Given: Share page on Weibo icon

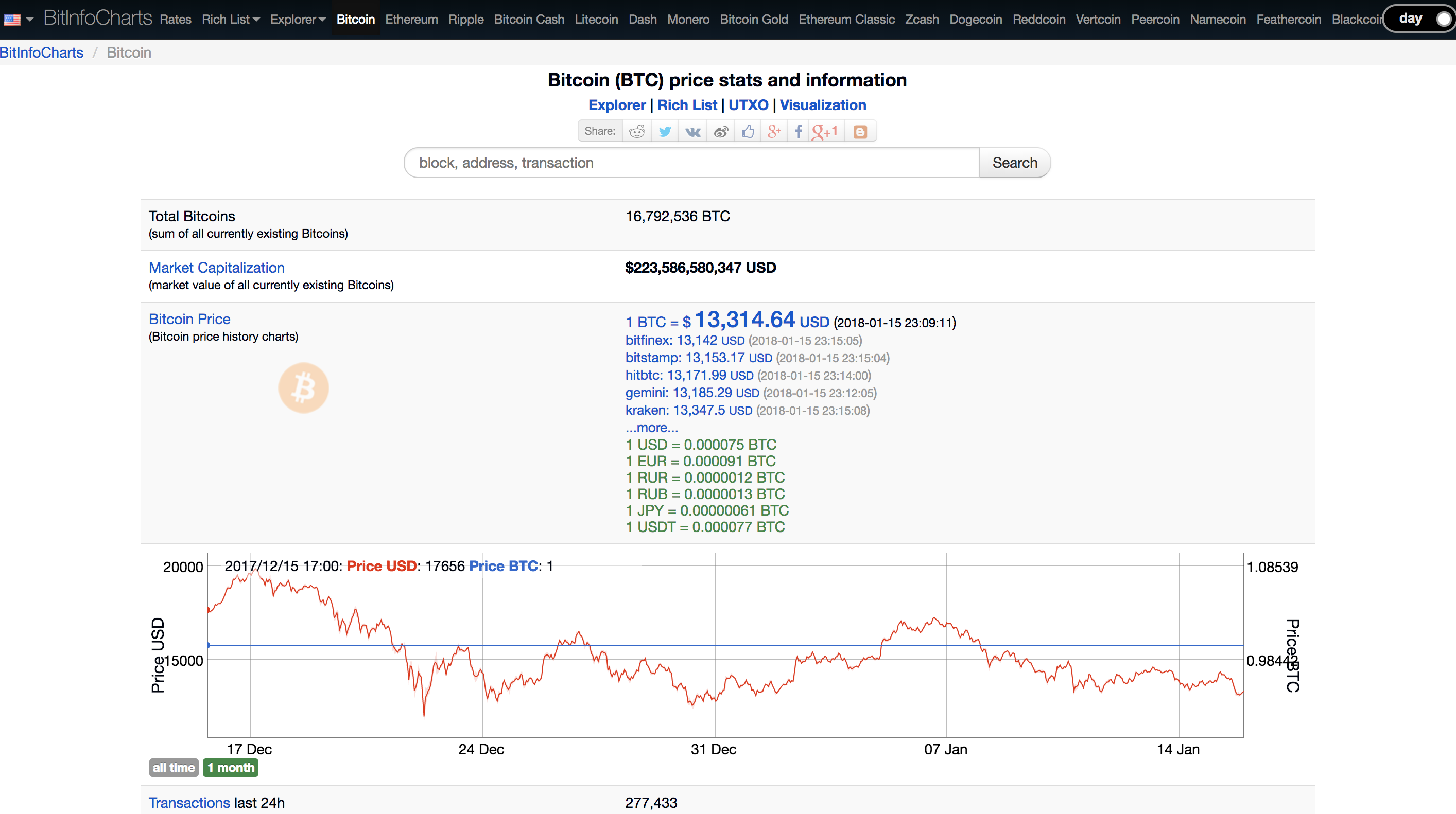Looking at the screenshot, I should tap(721, 131).
